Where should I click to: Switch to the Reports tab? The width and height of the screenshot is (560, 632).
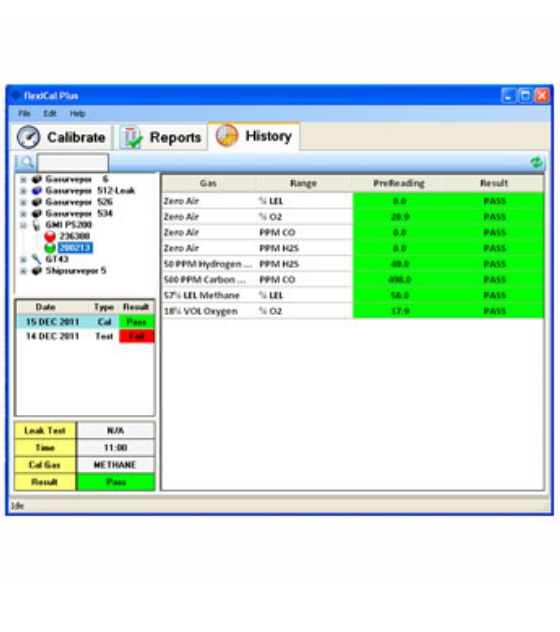(x=160, y=137)
